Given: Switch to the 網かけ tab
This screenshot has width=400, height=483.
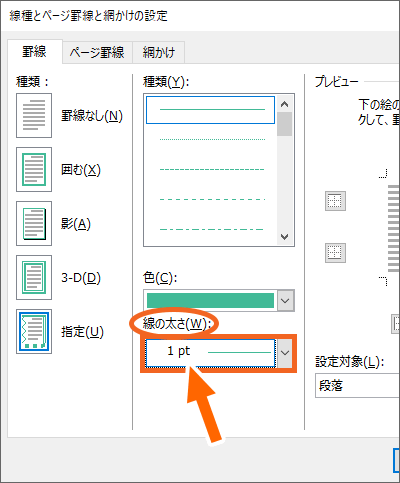Looking at the screenshot, I should (159, 52).
